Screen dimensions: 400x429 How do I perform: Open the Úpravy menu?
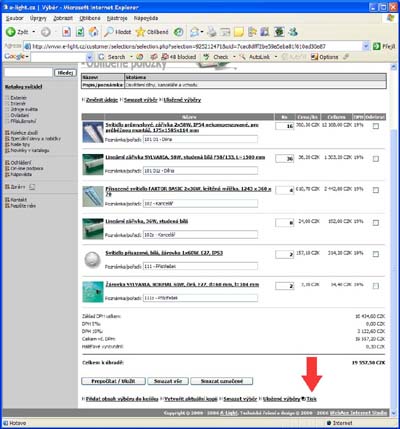(38, 18)
